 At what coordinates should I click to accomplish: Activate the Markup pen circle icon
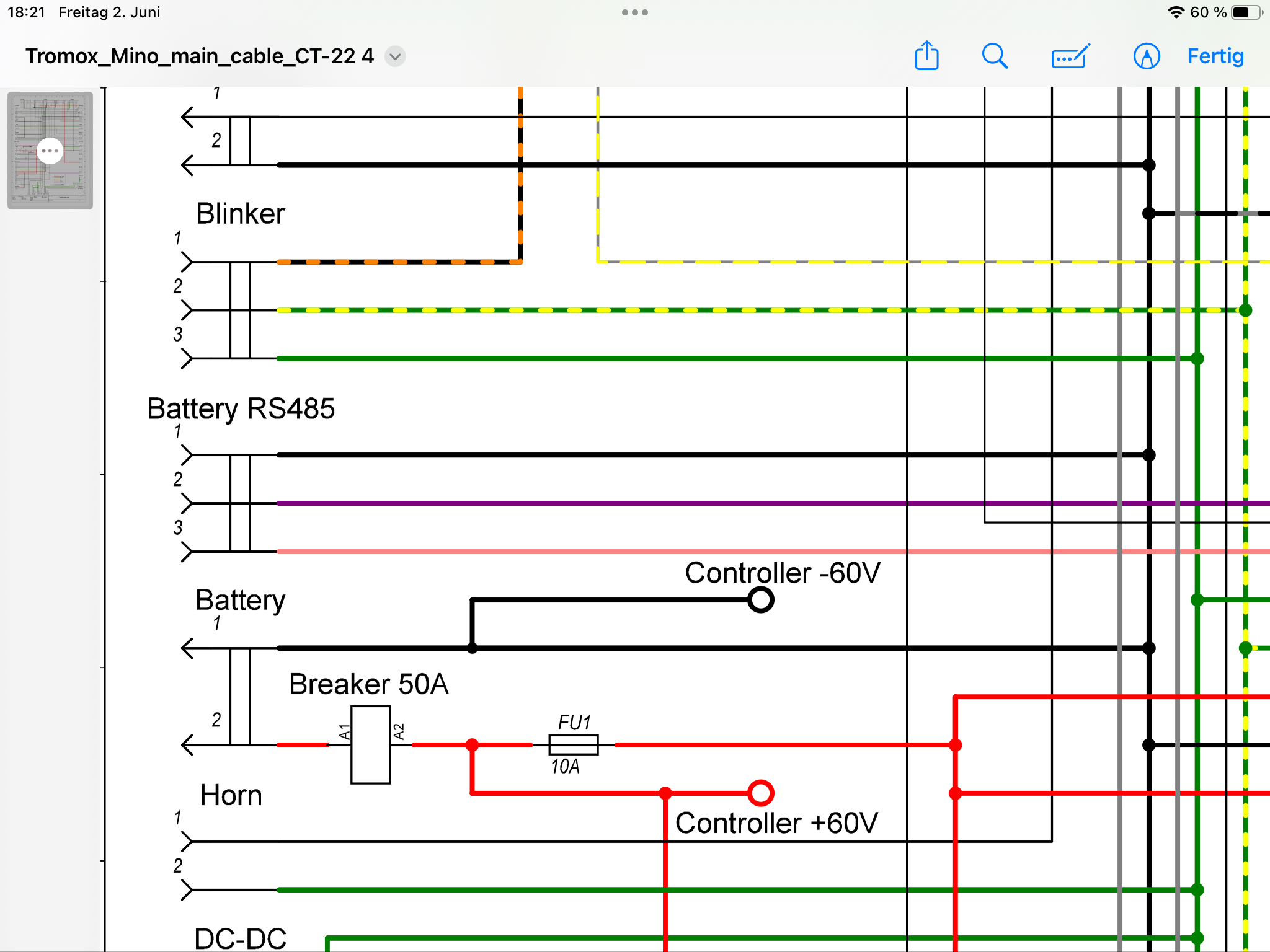tap(1146, 56)
